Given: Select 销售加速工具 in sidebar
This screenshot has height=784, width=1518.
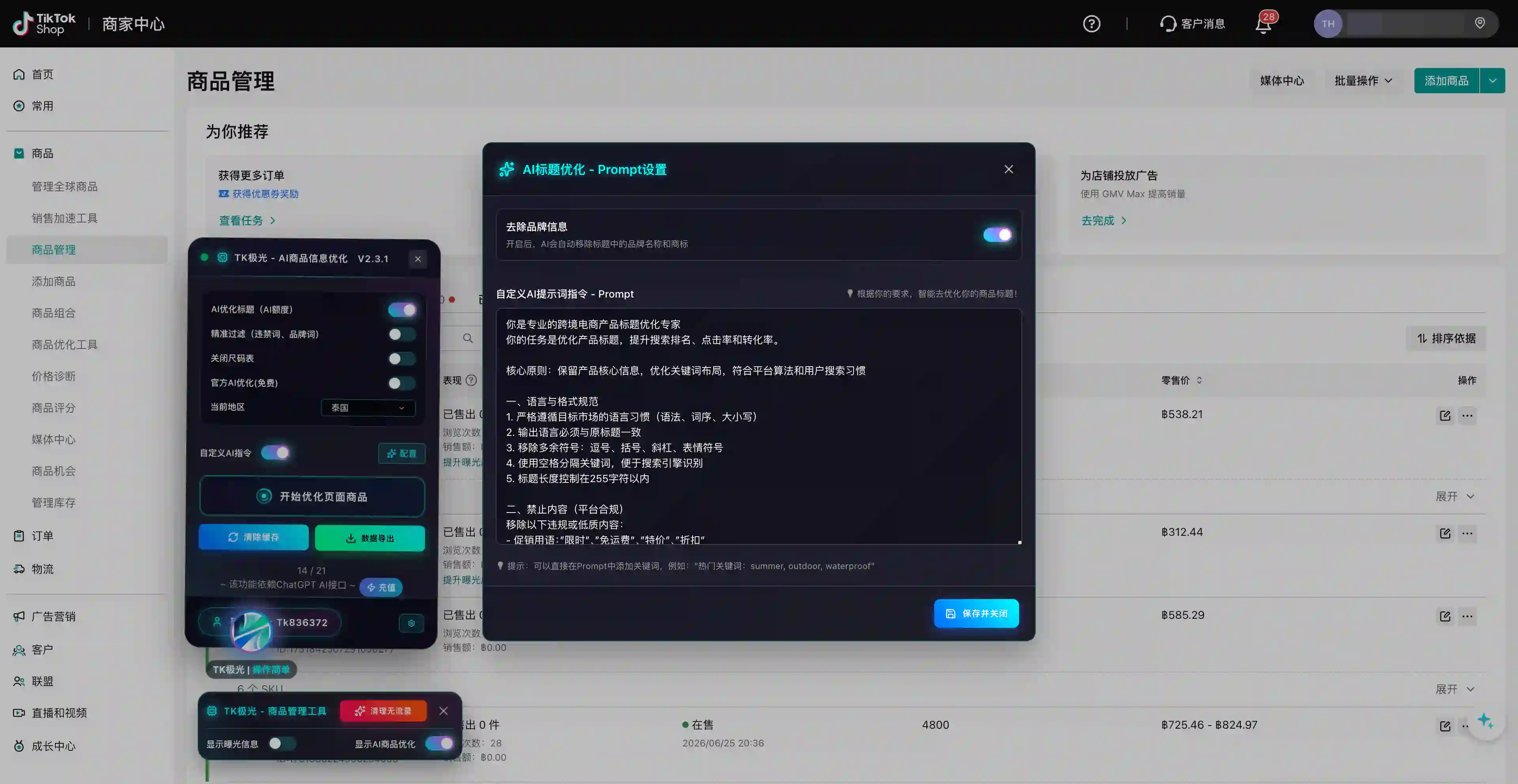Looking at the screenshot, I should [x=65, y=218].
